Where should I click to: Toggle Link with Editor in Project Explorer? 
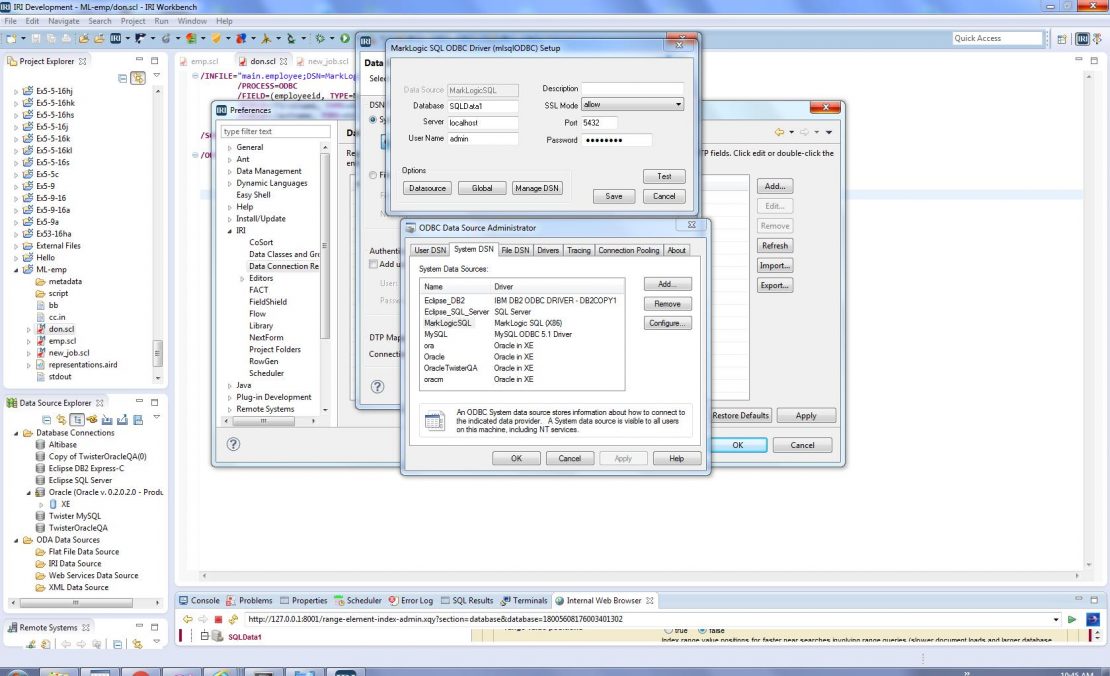[138, 78]
